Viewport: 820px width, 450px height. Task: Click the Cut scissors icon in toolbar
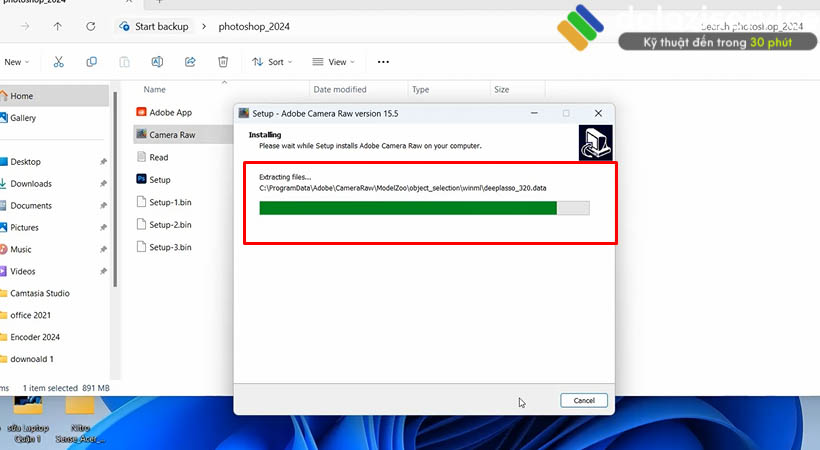click(x=59, y=62)
